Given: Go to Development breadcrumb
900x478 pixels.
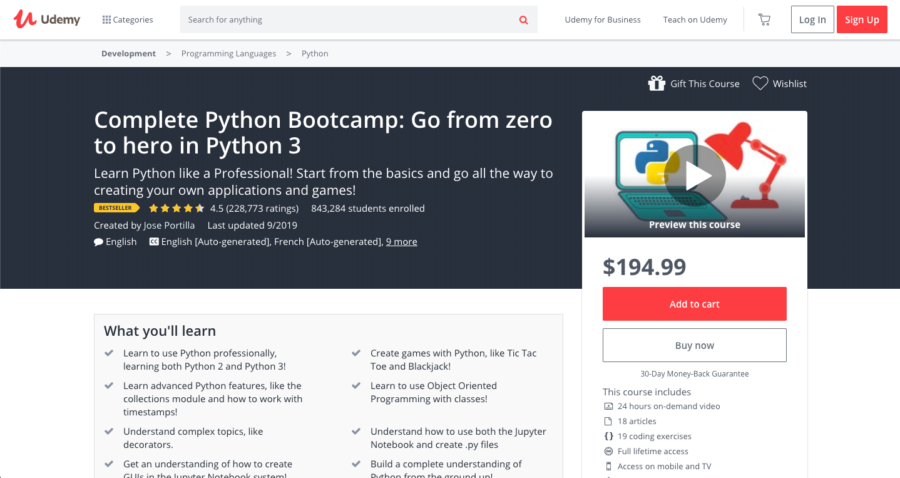Looking at the screenshot, I should click(129, 53).
